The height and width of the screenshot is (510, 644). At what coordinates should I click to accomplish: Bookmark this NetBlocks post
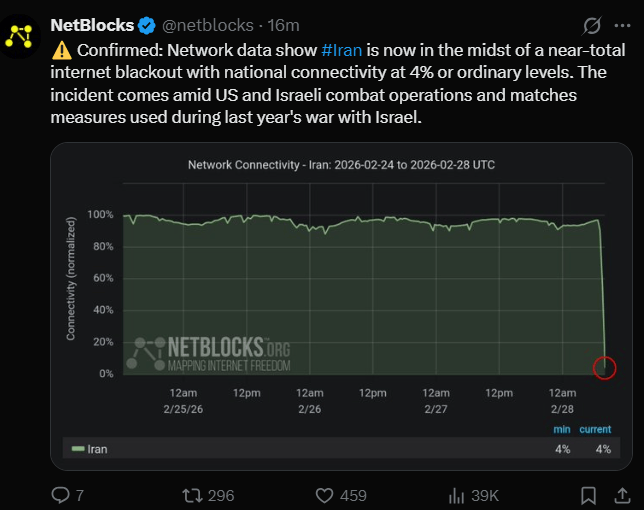(x=588, y=495)
